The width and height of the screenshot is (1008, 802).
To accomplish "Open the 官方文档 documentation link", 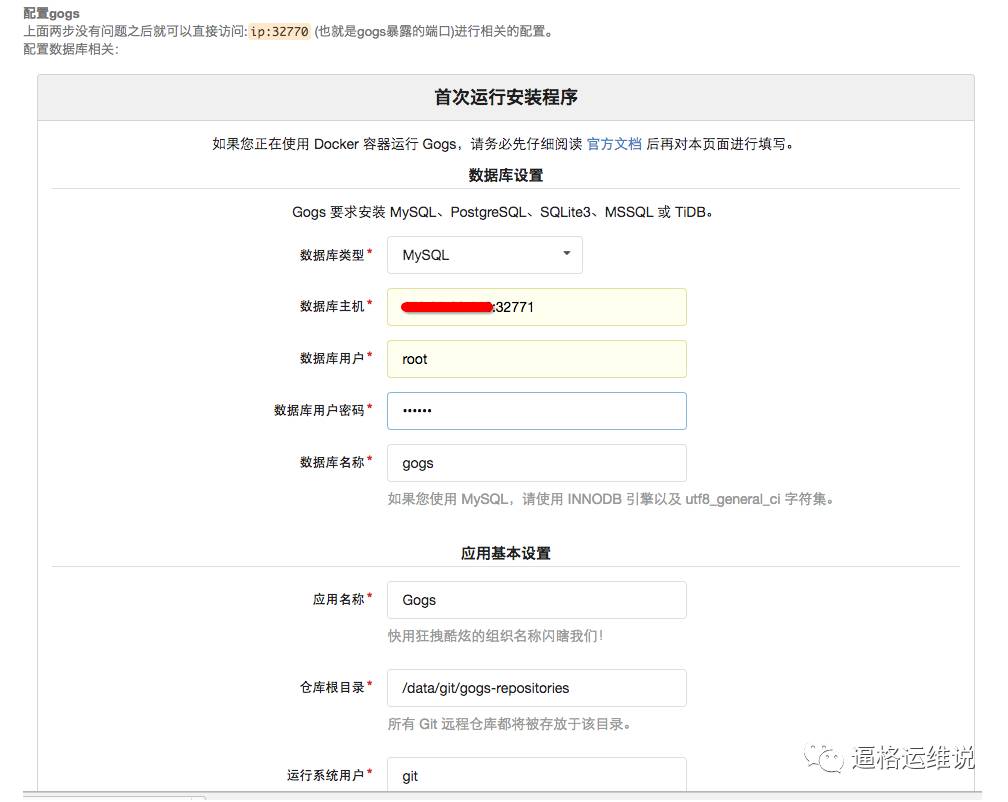I will 614,144.
